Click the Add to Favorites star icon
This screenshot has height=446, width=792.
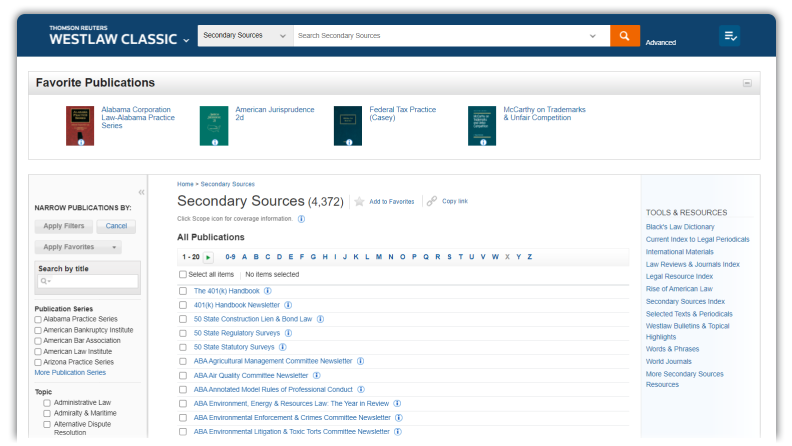coord(359,202)
